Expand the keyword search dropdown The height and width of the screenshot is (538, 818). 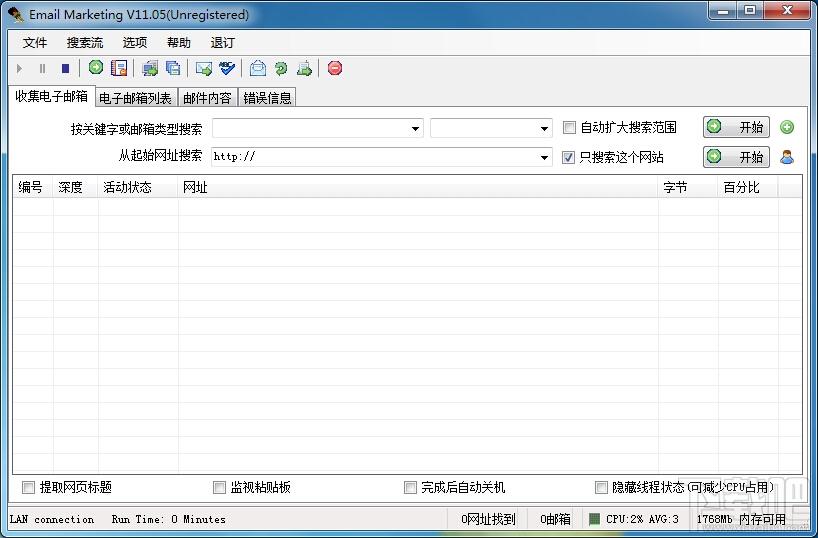point(416,129)
